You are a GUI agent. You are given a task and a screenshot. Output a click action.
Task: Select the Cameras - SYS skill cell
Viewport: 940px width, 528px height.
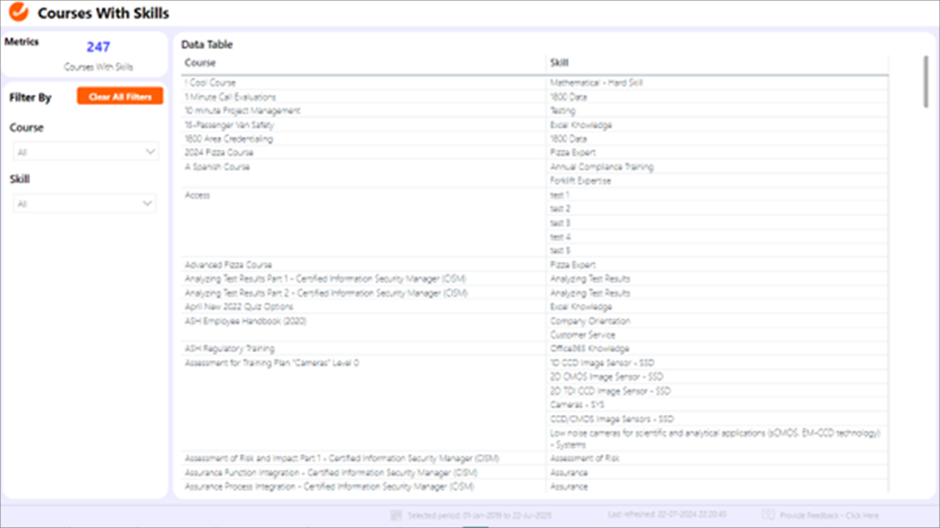pyautogui.click(x=578, y=405)
